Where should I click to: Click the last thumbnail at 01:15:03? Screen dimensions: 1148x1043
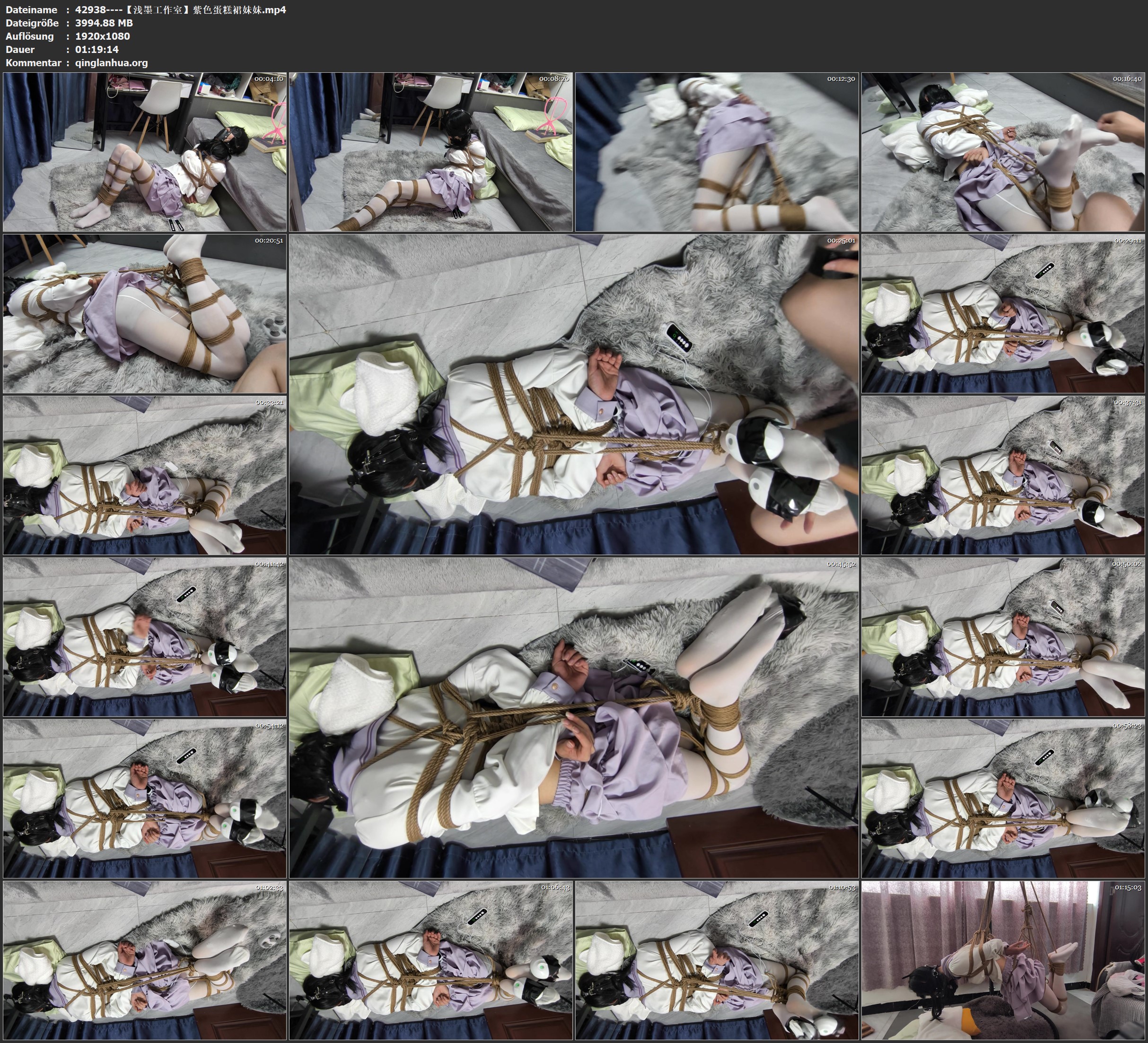(x=1003, y=960)
